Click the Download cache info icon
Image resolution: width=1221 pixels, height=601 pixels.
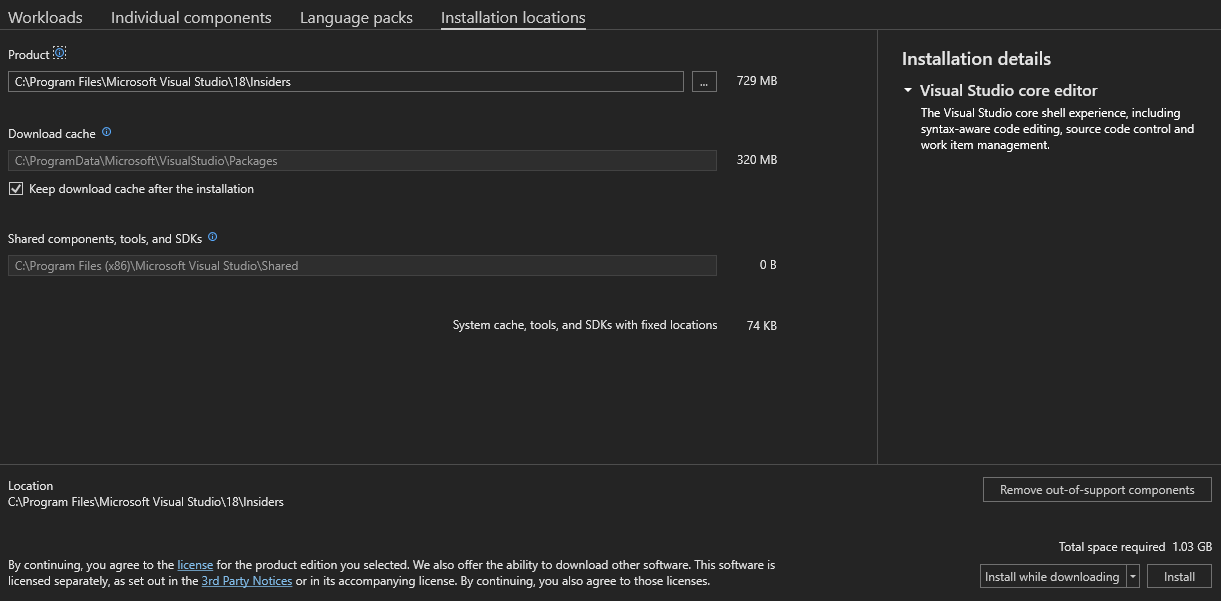pyautogui.click(x=107, y=132)
